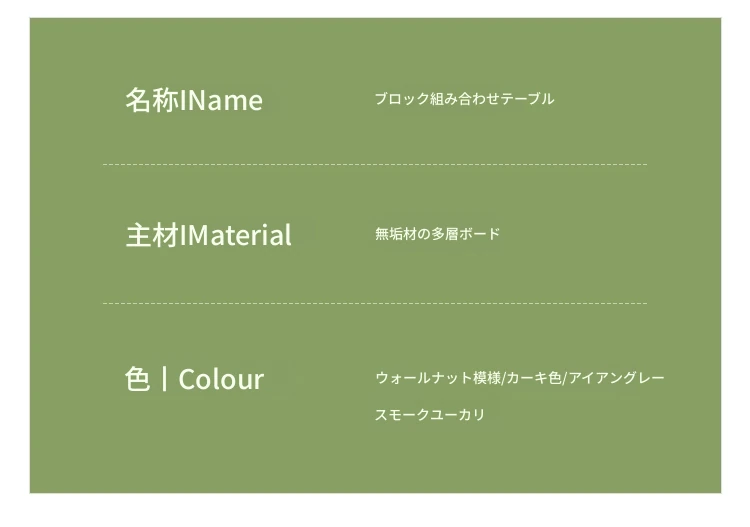Click the ボード word in the material value
The width and height of the screenshot is (750, 527).
click(480, 234)
